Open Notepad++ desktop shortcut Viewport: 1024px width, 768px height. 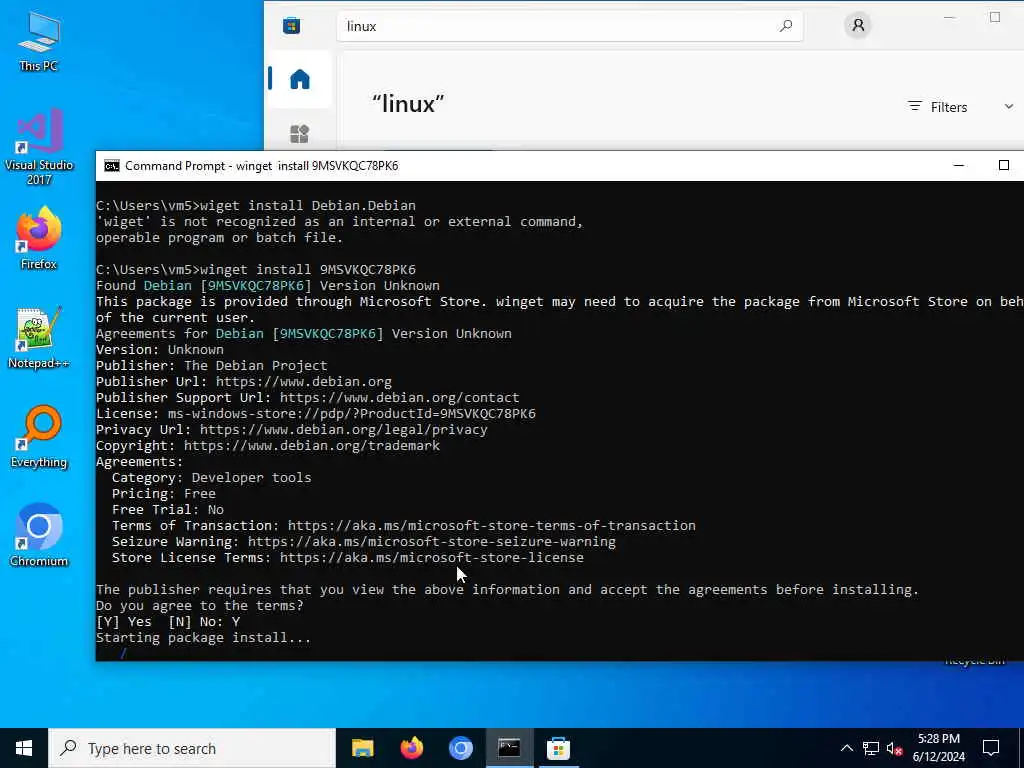pyautogui.click(x=39, y=338)
